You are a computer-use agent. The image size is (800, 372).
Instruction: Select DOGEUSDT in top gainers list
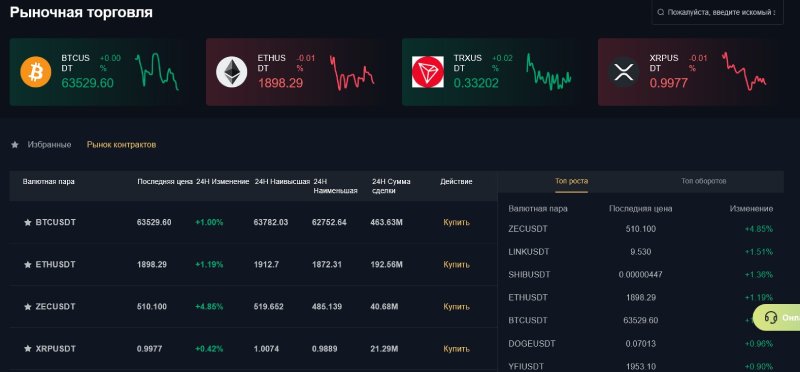click(532, 343)
